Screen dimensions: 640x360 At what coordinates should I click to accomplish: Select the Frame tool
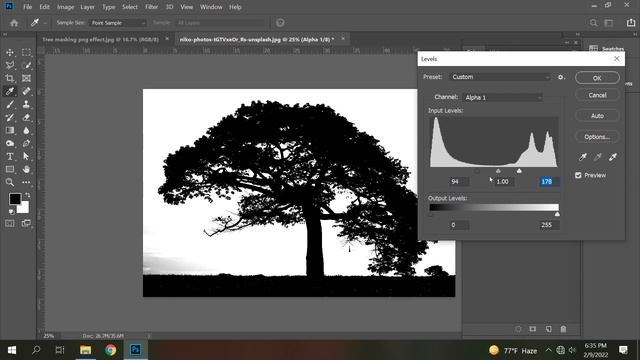click(x=26, y=78)
